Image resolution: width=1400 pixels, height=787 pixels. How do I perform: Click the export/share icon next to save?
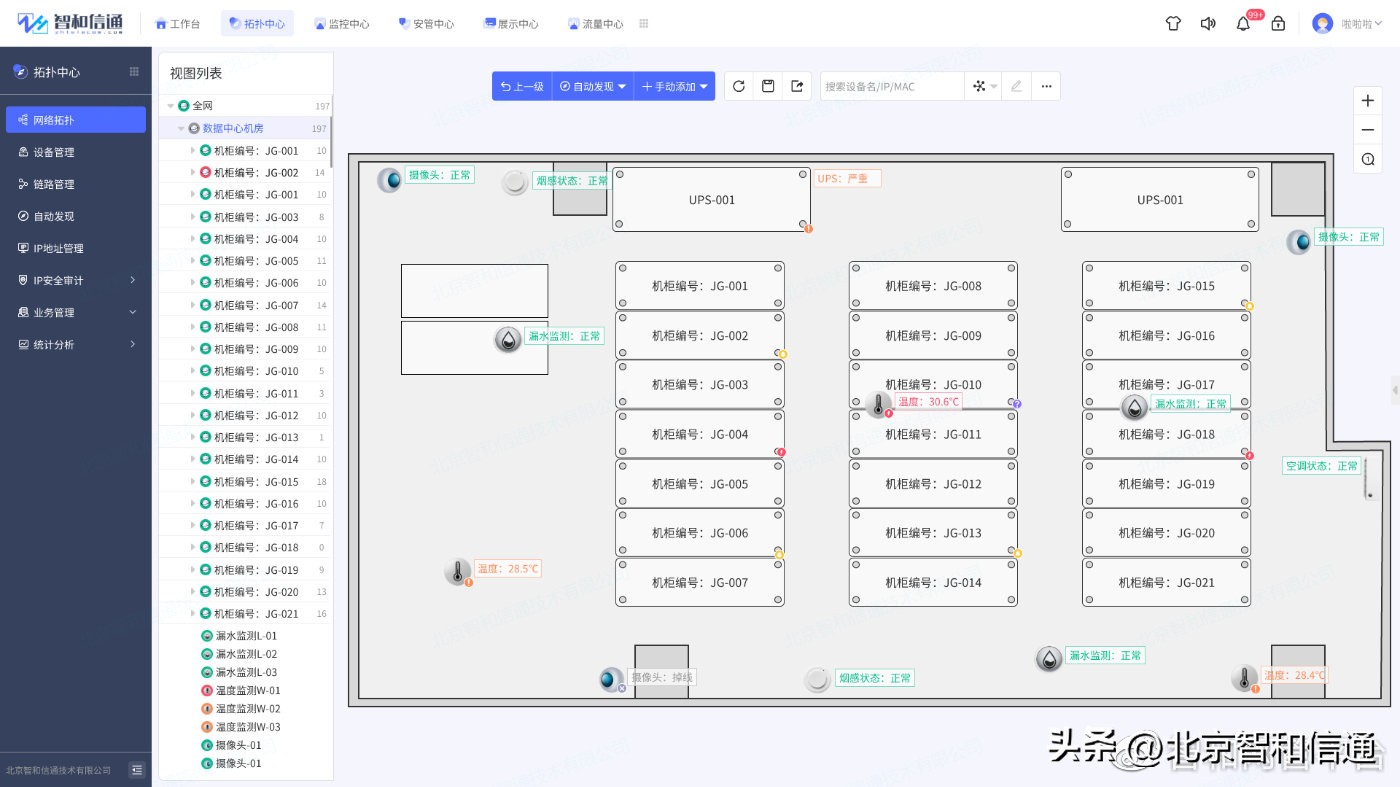coord(796,86)
